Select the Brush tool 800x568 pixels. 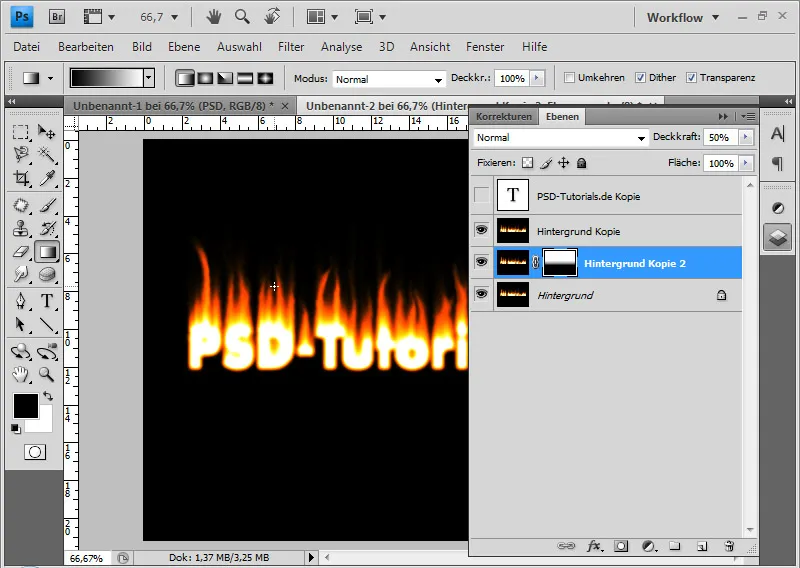47,205
